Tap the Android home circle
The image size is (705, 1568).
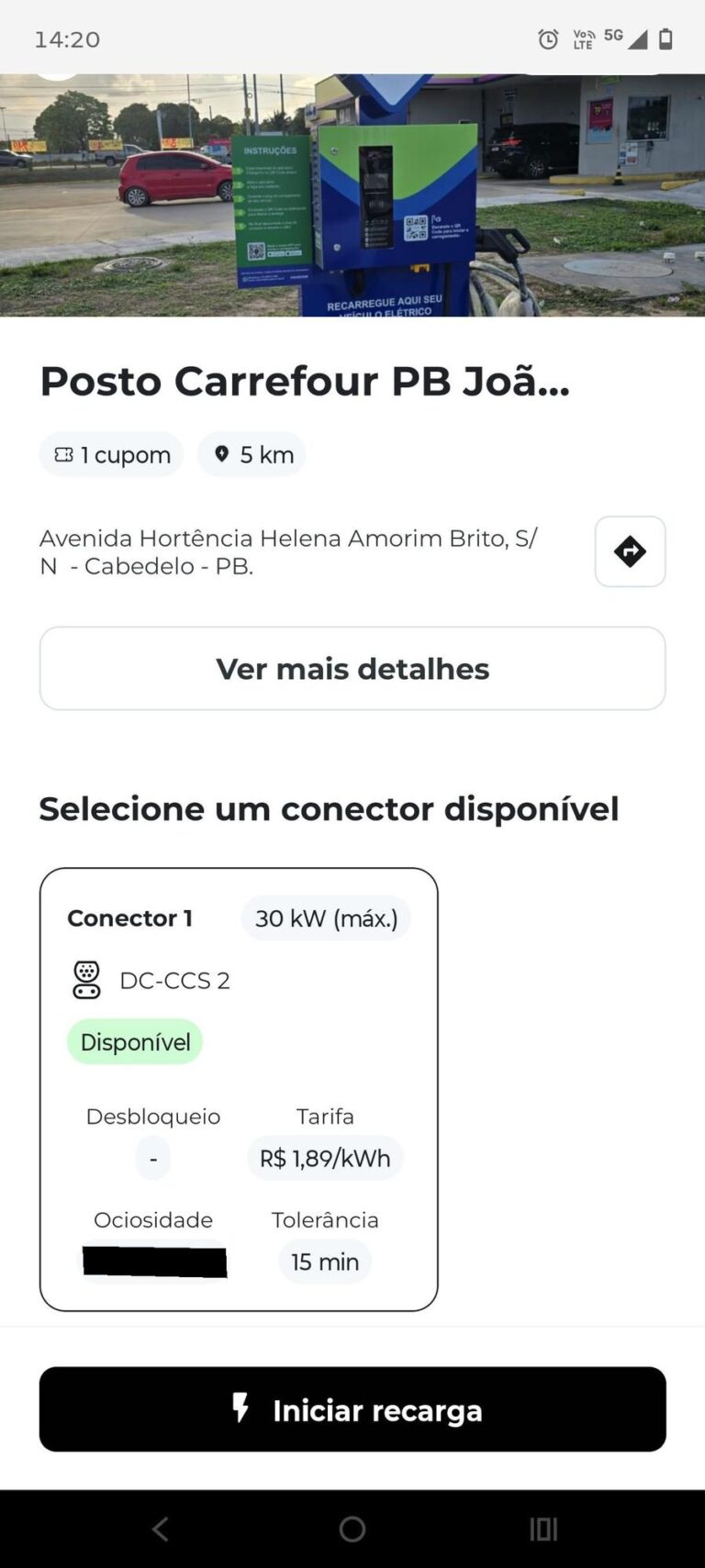(x=352, y=1529)
